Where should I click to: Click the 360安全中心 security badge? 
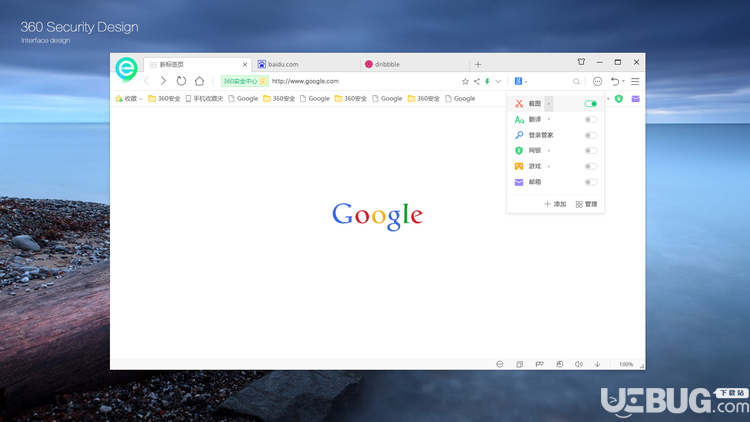[x=244, y=81]
